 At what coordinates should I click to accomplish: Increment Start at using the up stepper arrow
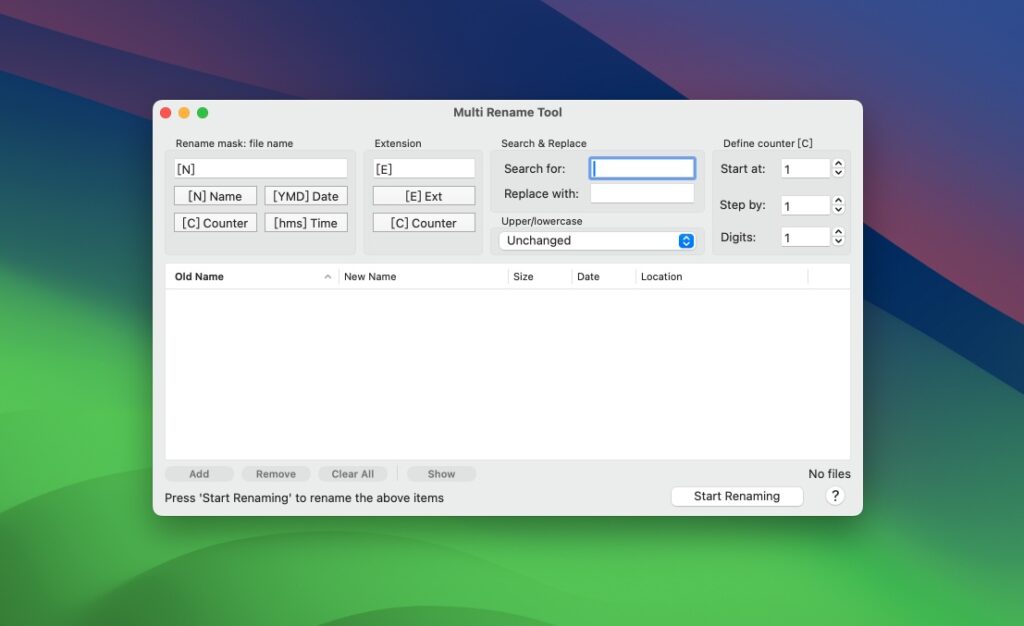(838, 163)
